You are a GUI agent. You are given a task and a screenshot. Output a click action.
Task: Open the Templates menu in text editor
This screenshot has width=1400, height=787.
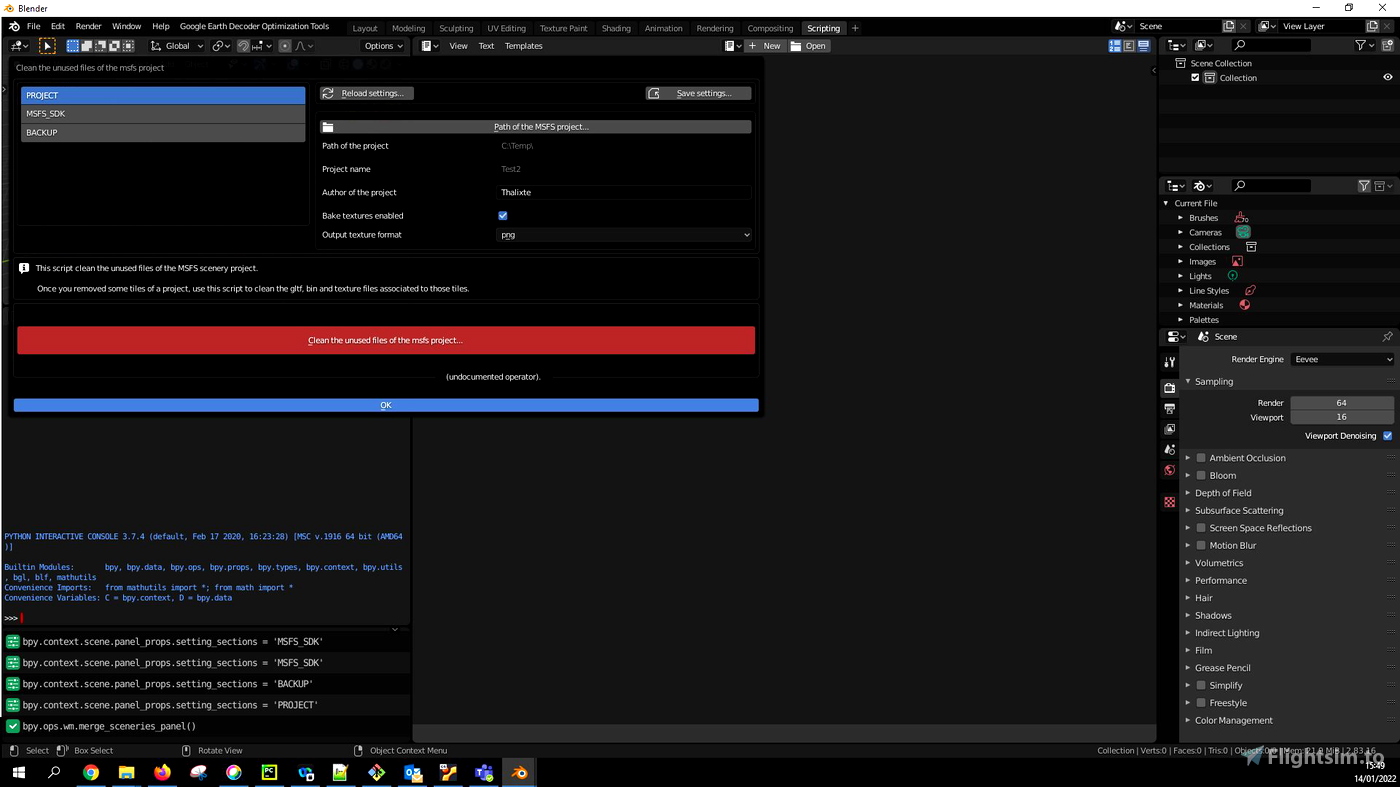(x=523, y=46)
